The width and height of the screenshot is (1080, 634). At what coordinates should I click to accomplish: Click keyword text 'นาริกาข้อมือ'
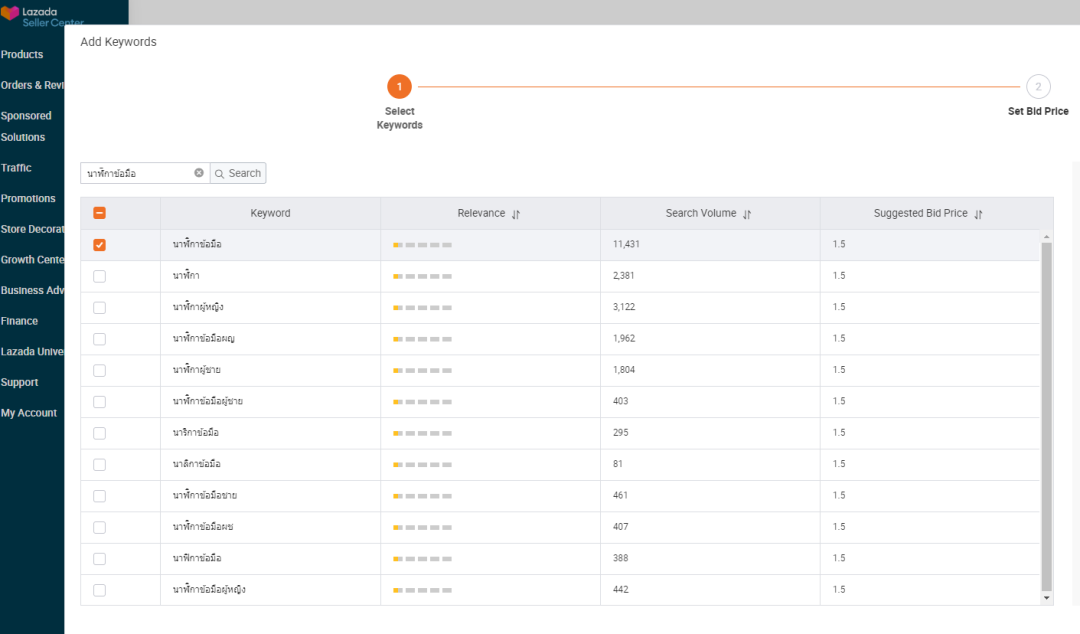[x=196, y=432]
